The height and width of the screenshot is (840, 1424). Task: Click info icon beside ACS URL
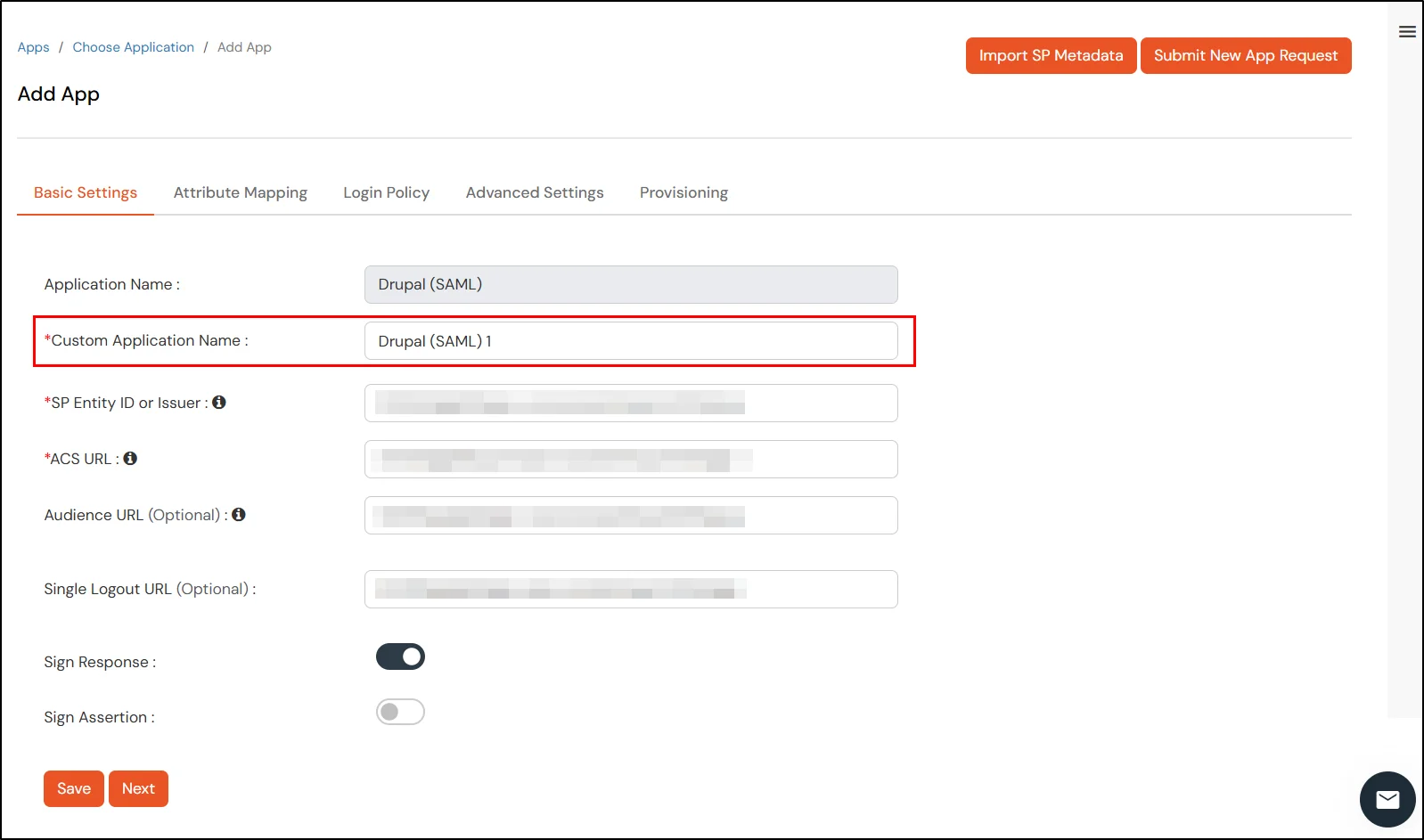(x=130, y=459)
